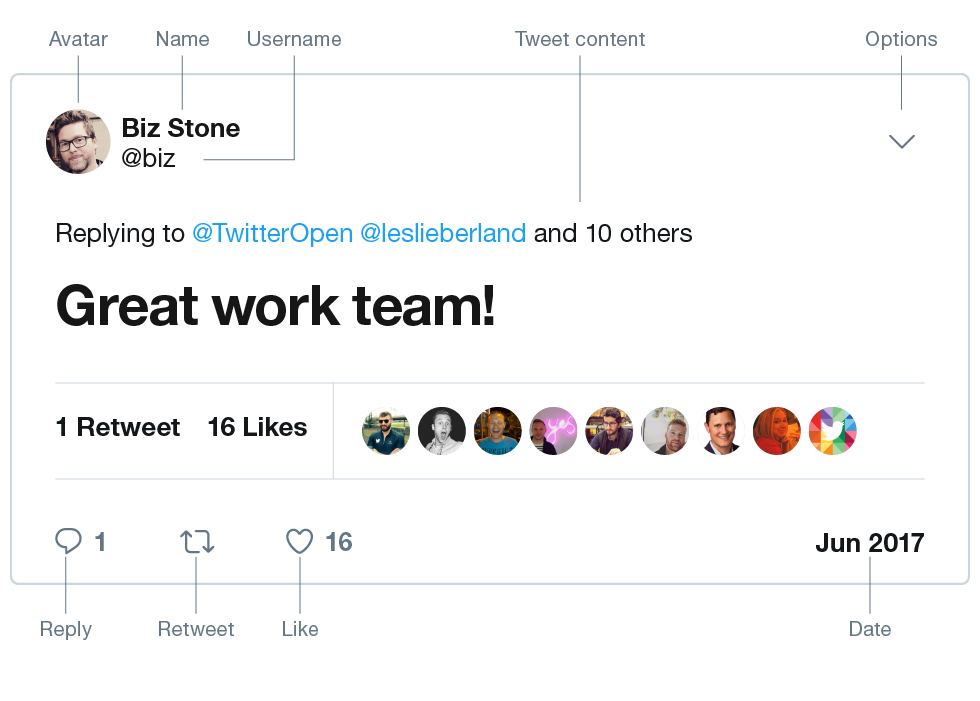Show the 'and 10 others' recipients

(x=613, y=234)
